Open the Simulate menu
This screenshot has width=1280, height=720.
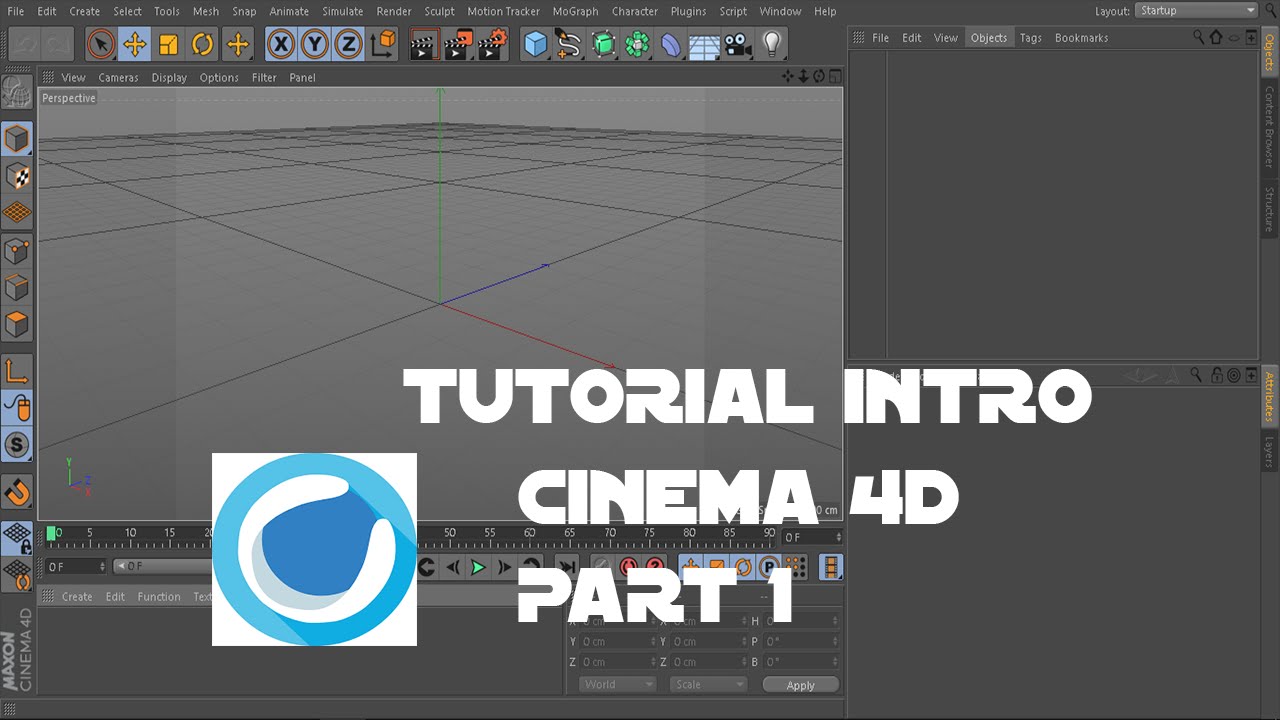pyautogui.click(x=343, y=11)
